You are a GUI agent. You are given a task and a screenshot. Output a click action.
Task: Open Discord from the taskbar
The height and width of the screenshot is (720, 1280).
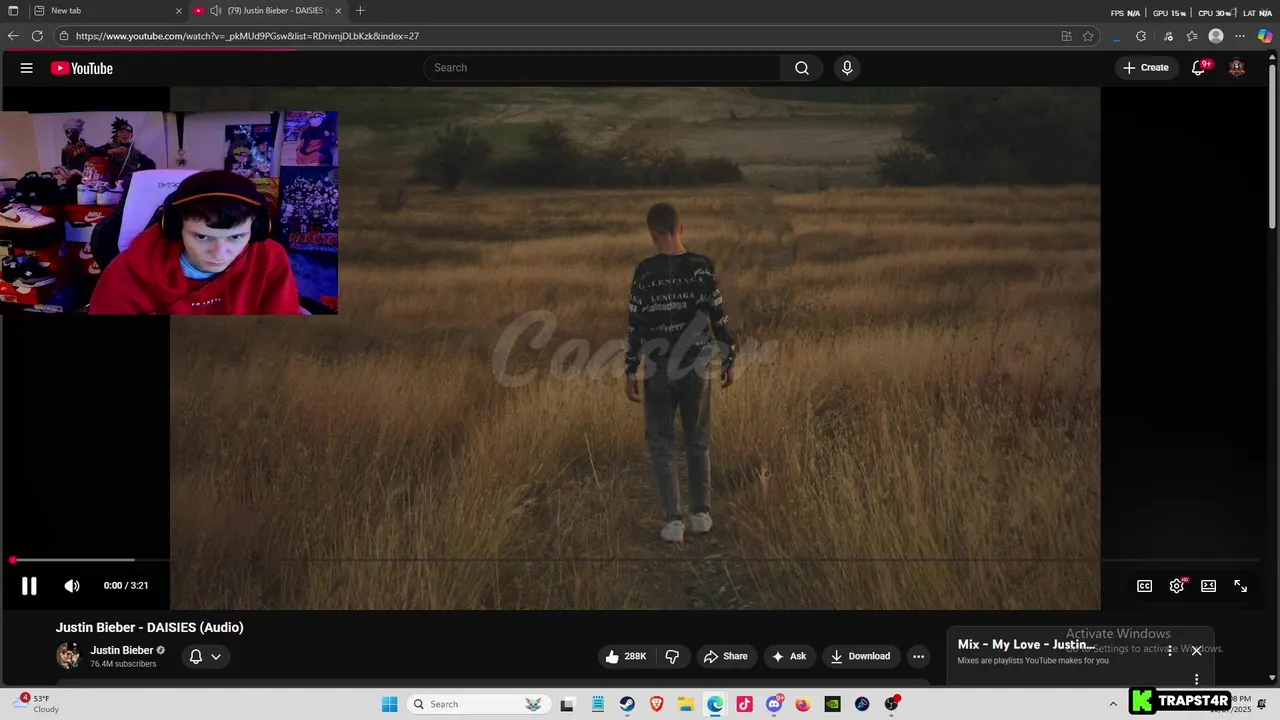tap(774, 704)
